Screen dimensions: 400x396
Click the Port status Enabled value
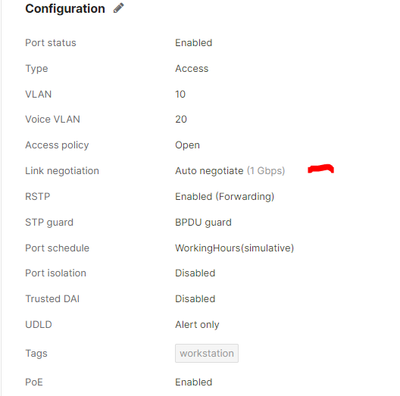194,43
